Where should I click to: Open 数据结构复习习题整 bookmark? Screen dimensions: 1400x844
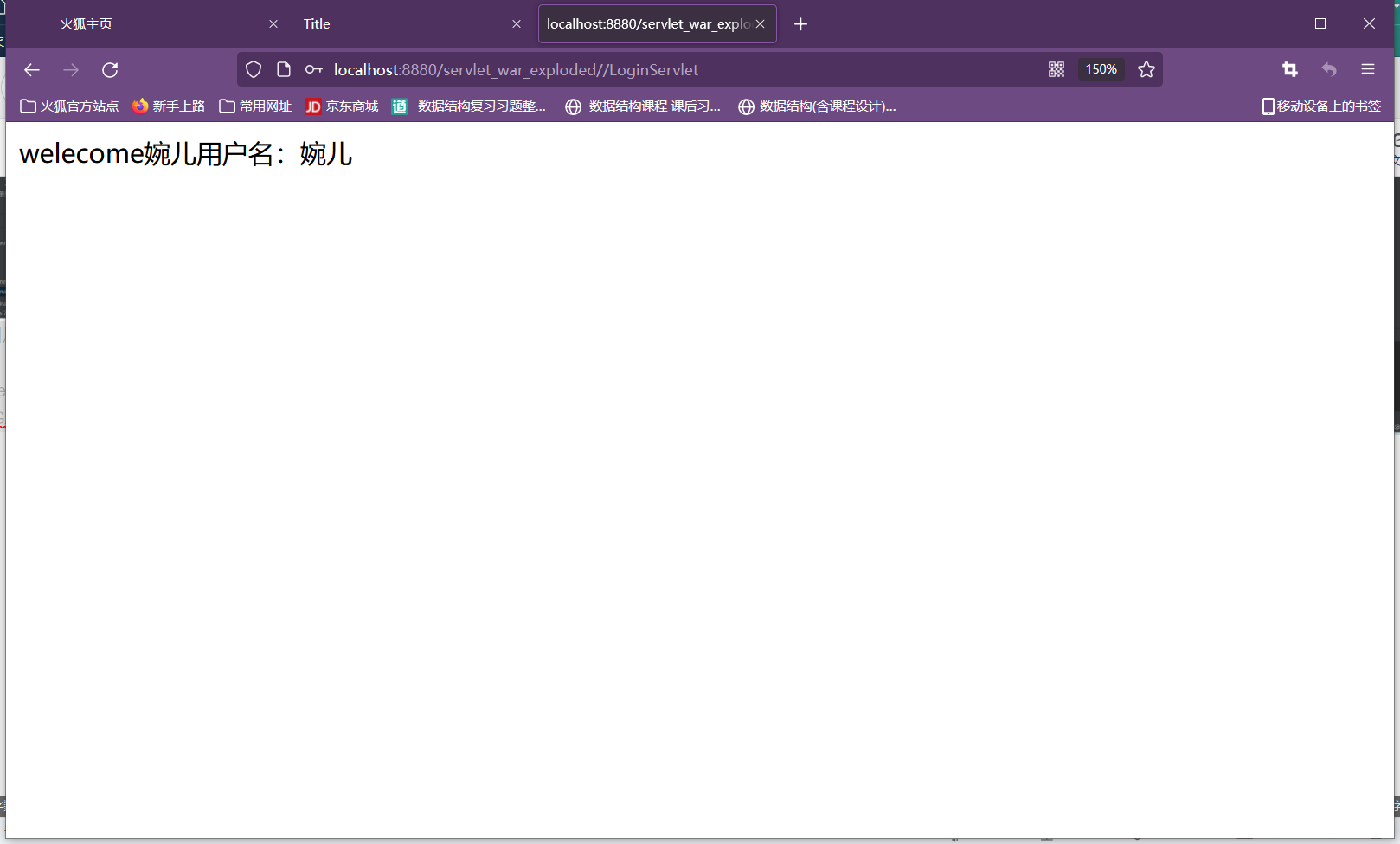[x=469, y=106]
